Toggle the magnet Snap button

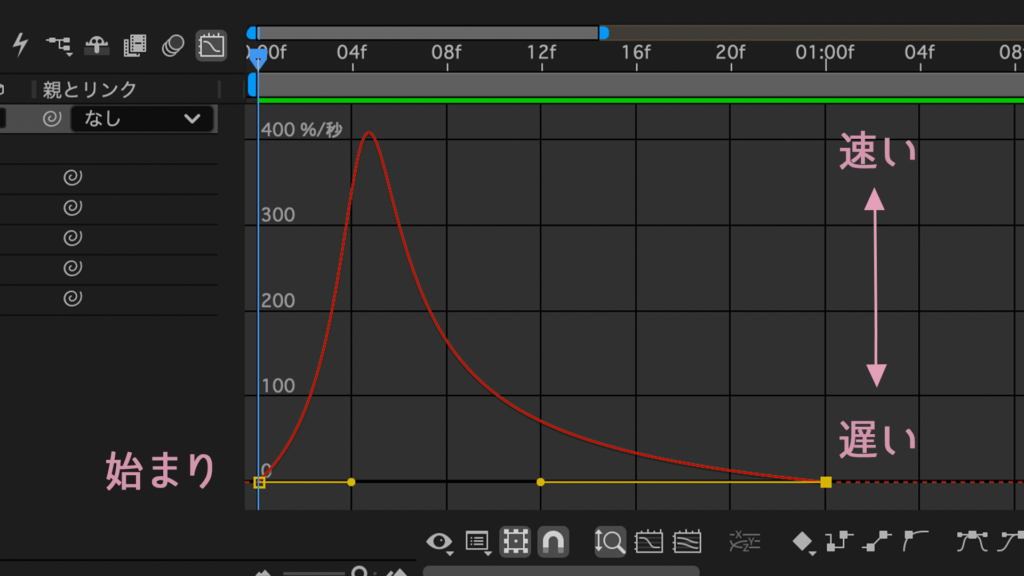(553, 541)
